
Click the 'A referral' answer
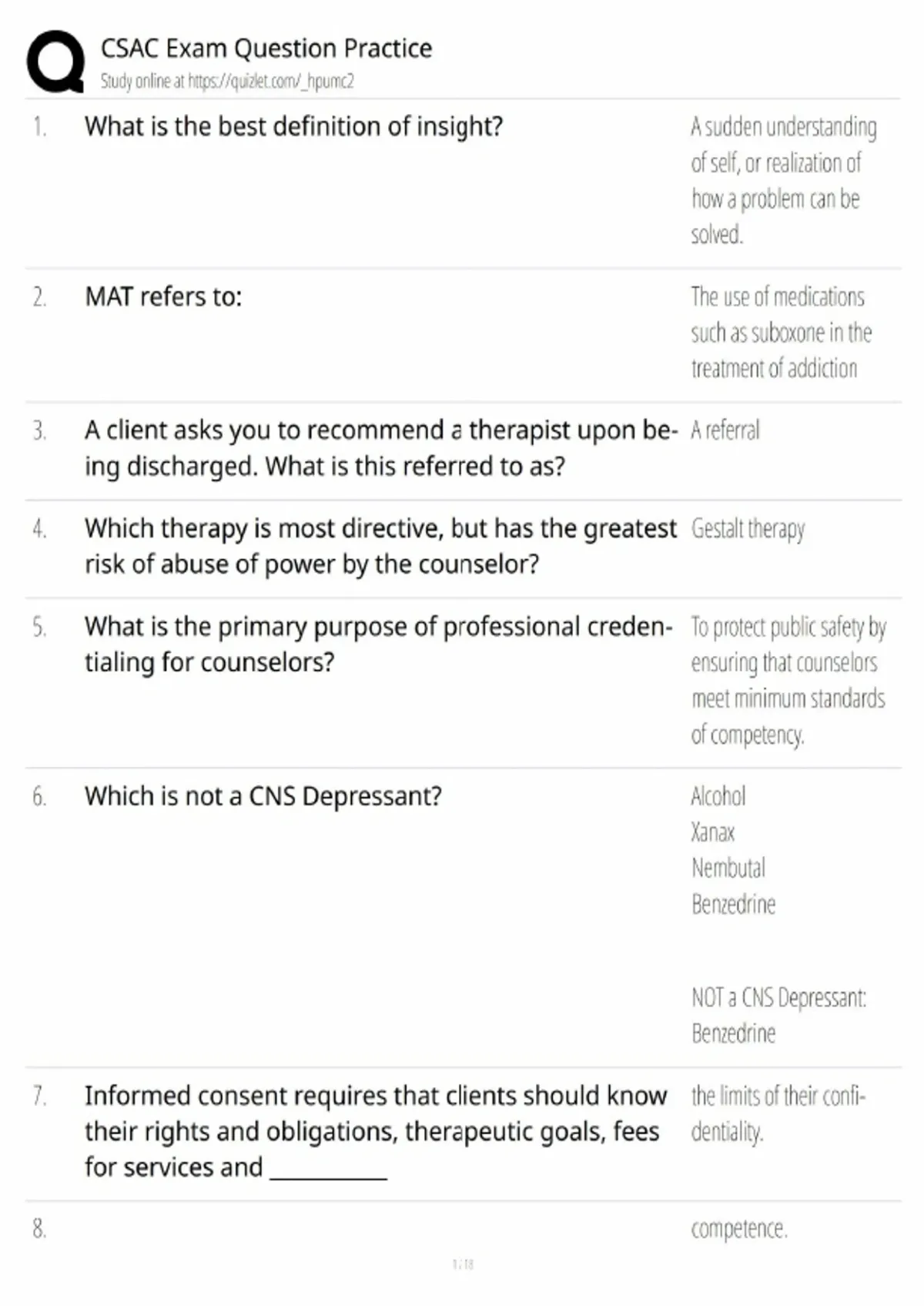pyautogui.click(x=725, y=430)
